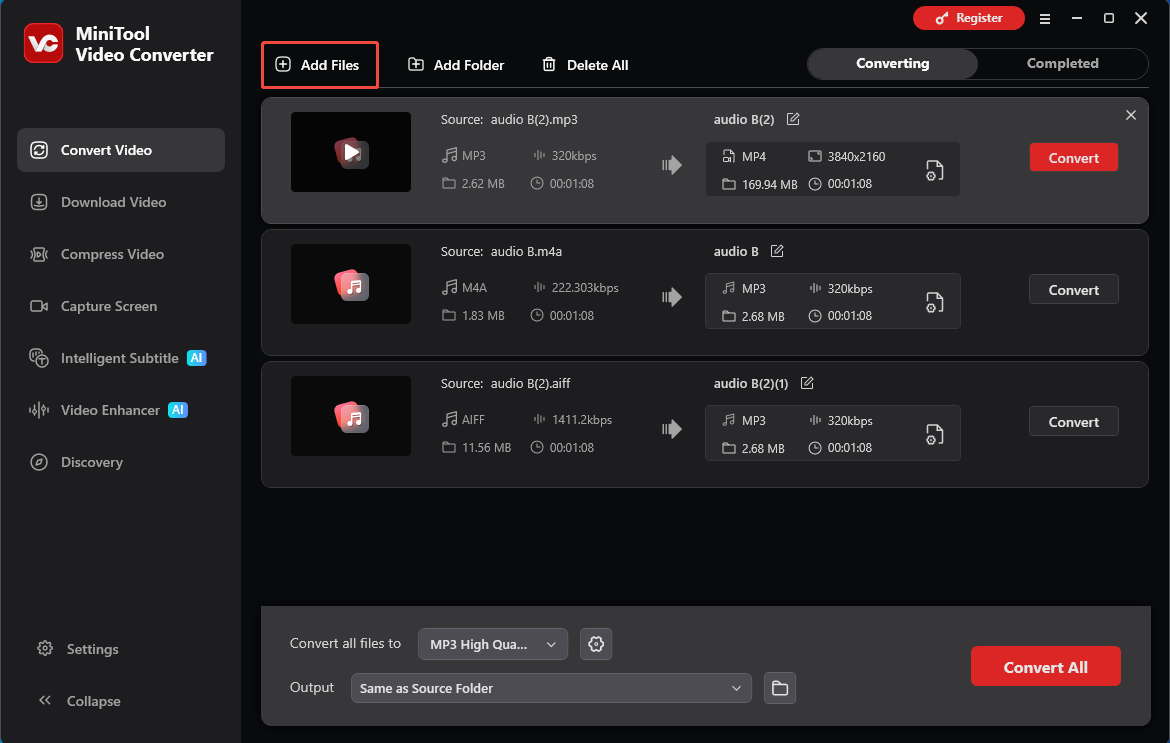Click the convert arrow icon in audio B.m4a row
The width and height of the screenshot is (1170, 743).
(672, 297)
